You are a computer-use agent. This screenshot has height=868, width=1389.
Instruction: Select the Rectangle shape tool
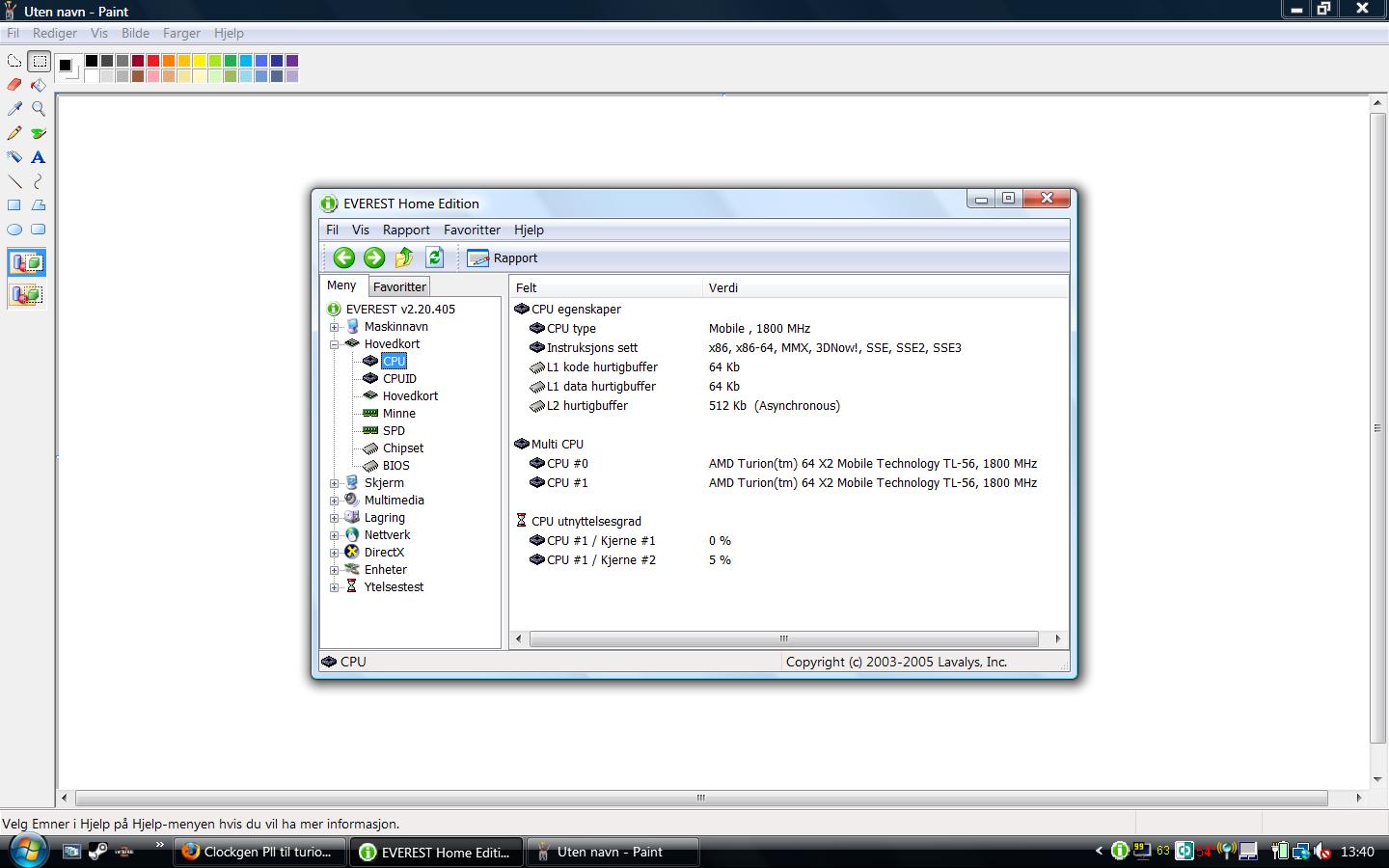pyautogui.click(x=14, y=205)
